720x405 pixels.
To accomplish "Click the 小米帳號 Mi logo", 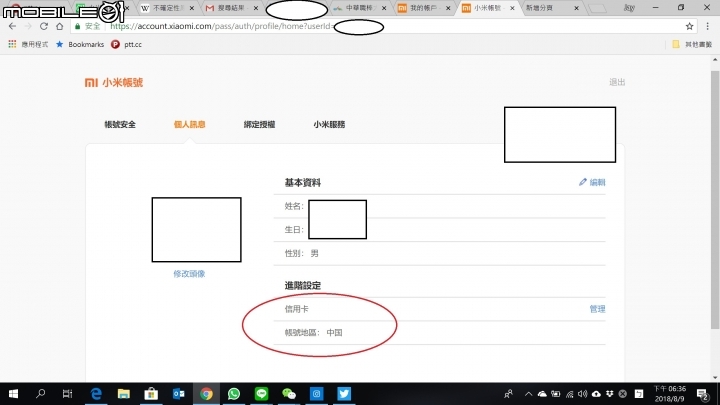I will [x=114, y=82].
